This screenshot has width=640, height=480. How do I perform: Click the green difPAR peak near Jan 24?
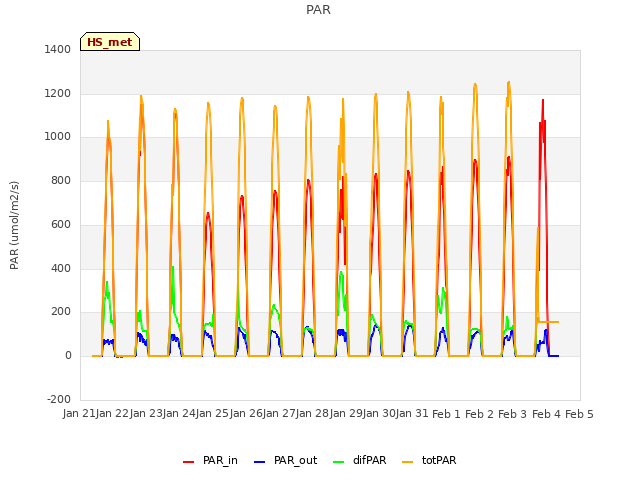(173, 267)
